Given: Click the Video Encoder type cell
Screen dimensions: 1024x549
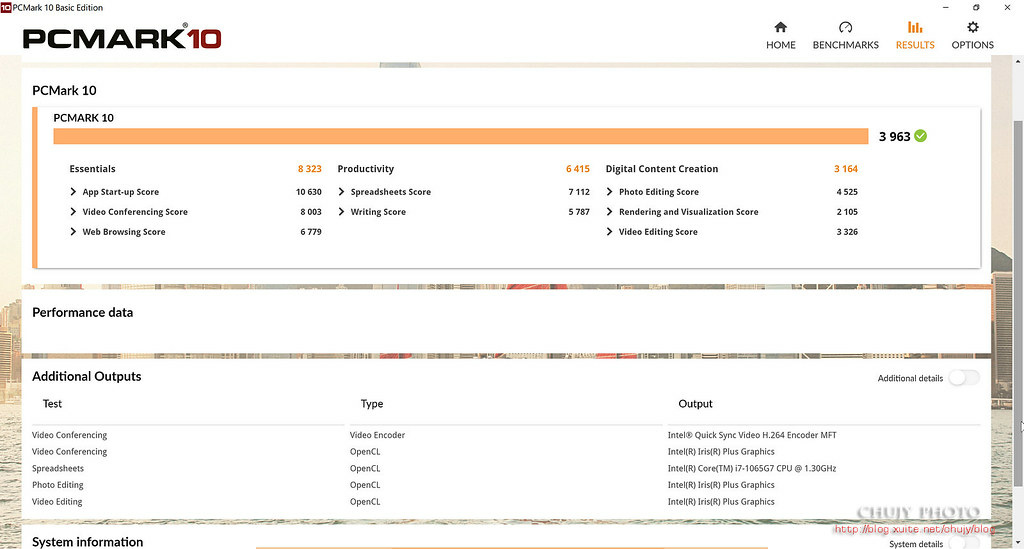Looking at the screenshot, I should pos(377,435).
